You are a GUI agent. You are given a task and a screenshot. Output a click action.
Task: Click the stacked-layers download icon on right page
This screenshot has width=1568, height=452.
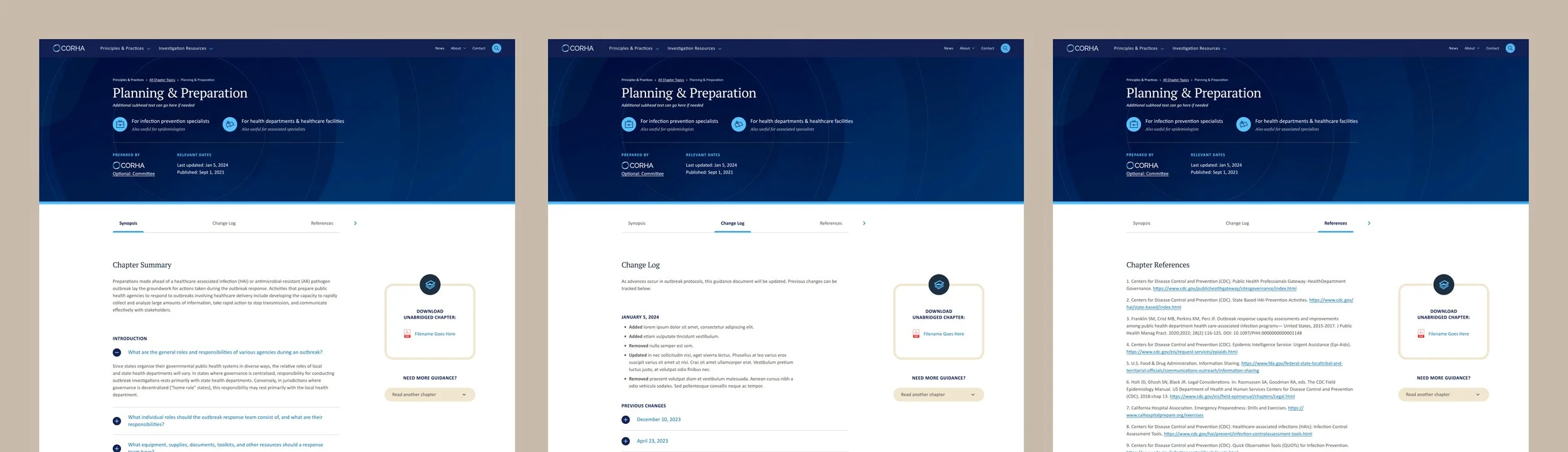1444,285
